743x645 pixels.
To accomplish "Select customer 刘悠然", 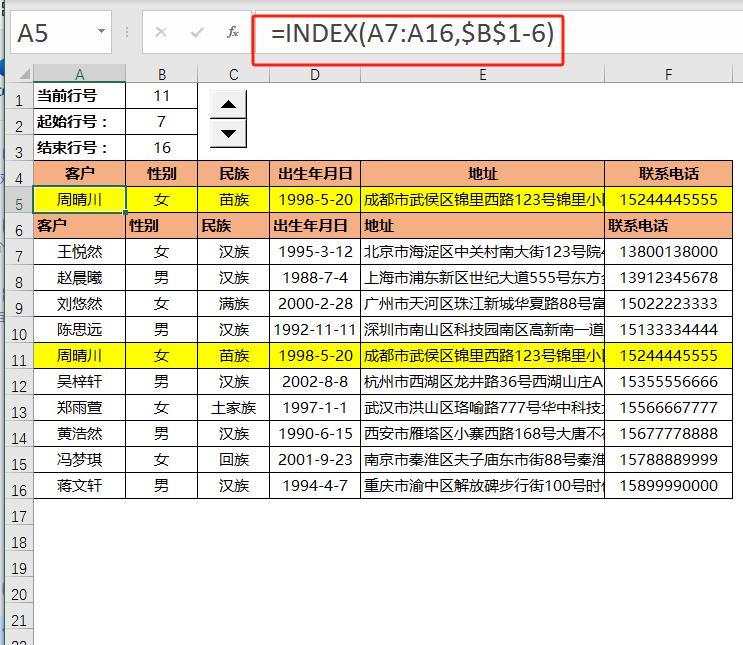I will pyautogui.click(x=80, y=304).
